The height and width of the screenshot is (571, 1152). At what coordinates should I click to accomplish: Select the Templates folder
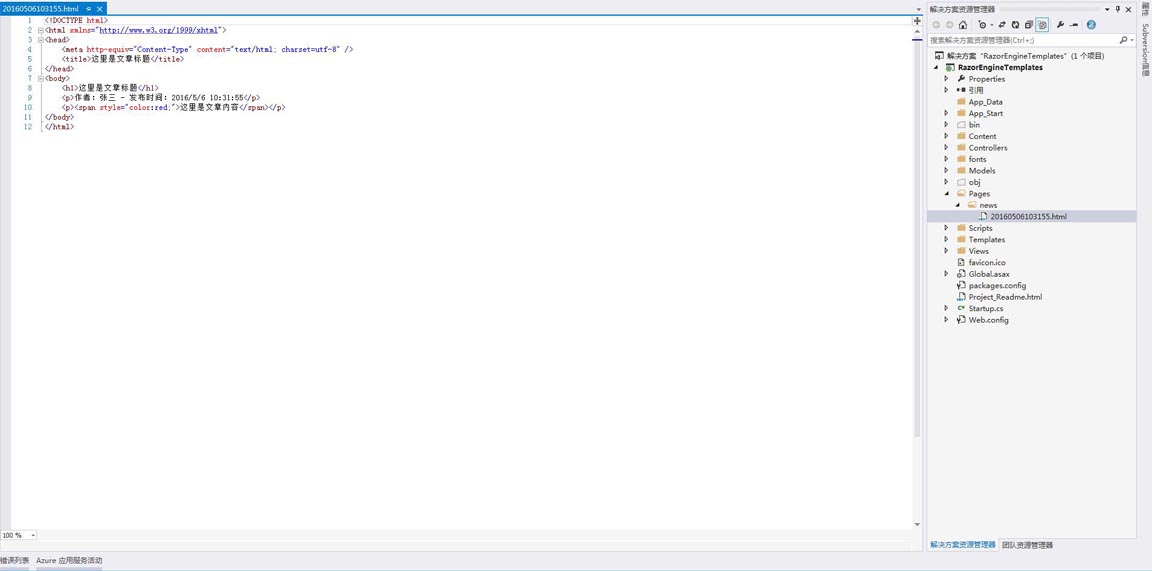(x=986, y=240)
